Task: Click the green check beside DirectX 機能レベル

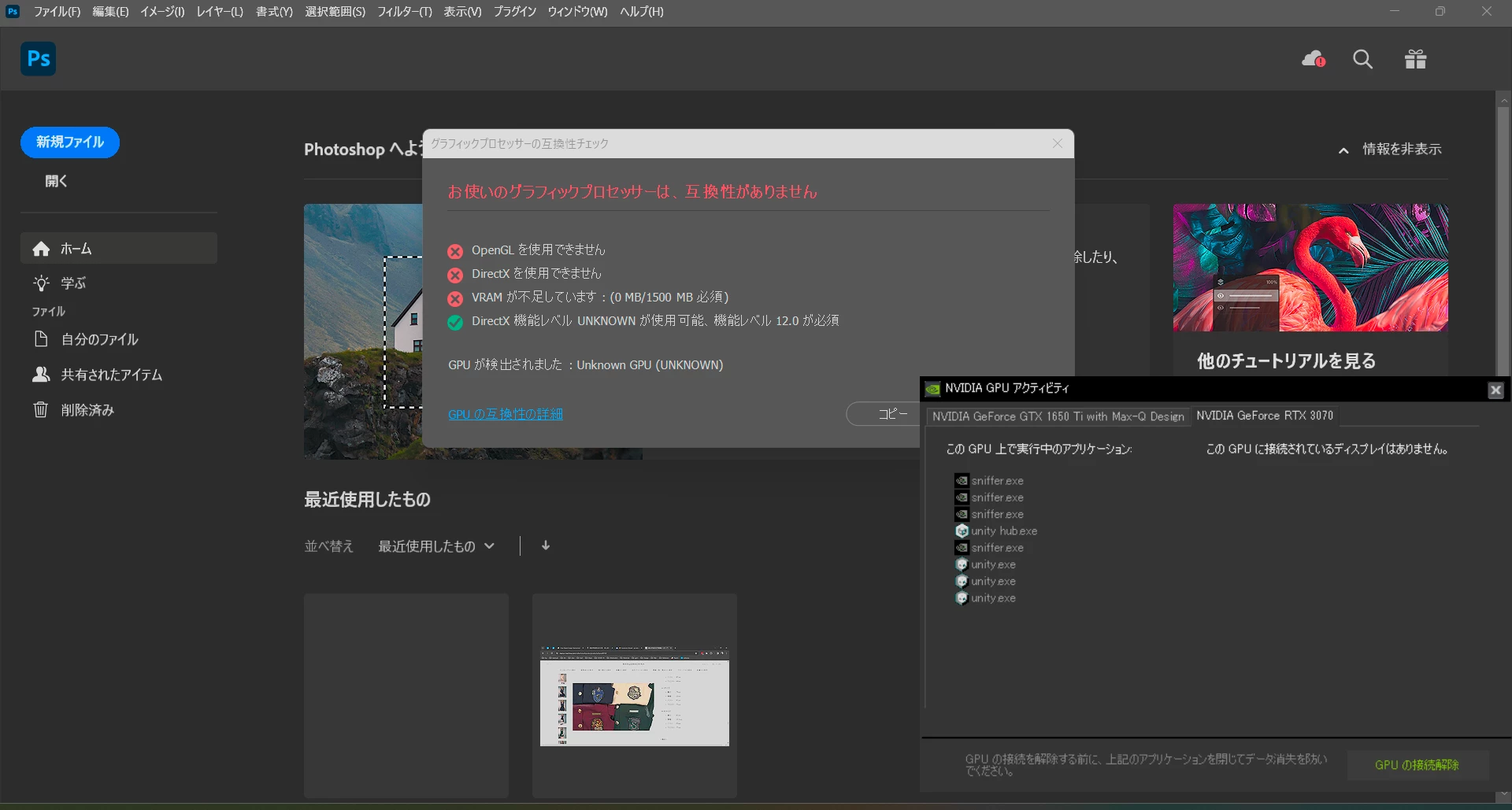Action: click(455, 322)
